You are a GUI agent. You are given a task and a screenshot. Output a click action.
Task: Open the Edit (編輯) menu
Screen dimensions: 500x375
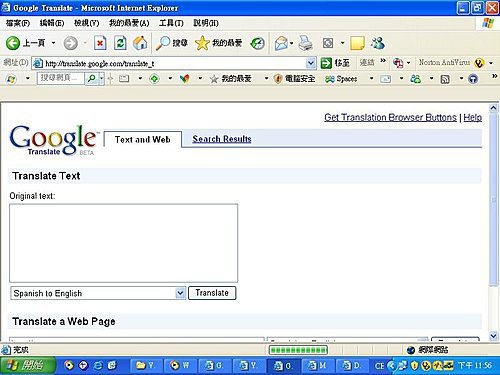click(52, 23)
